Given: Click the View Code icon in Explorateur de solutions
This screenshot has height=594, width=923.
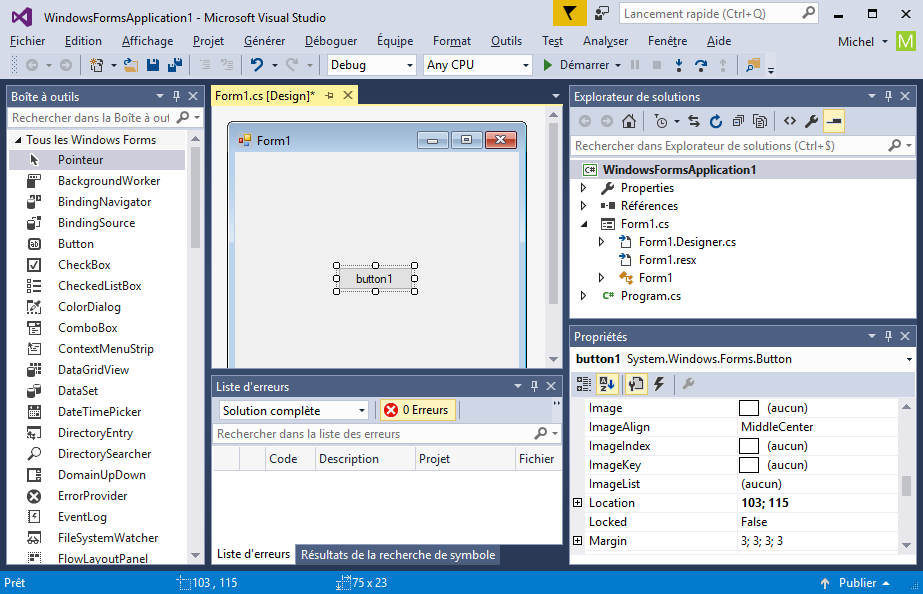Looking at the screenshot, I should pos(790,121).
